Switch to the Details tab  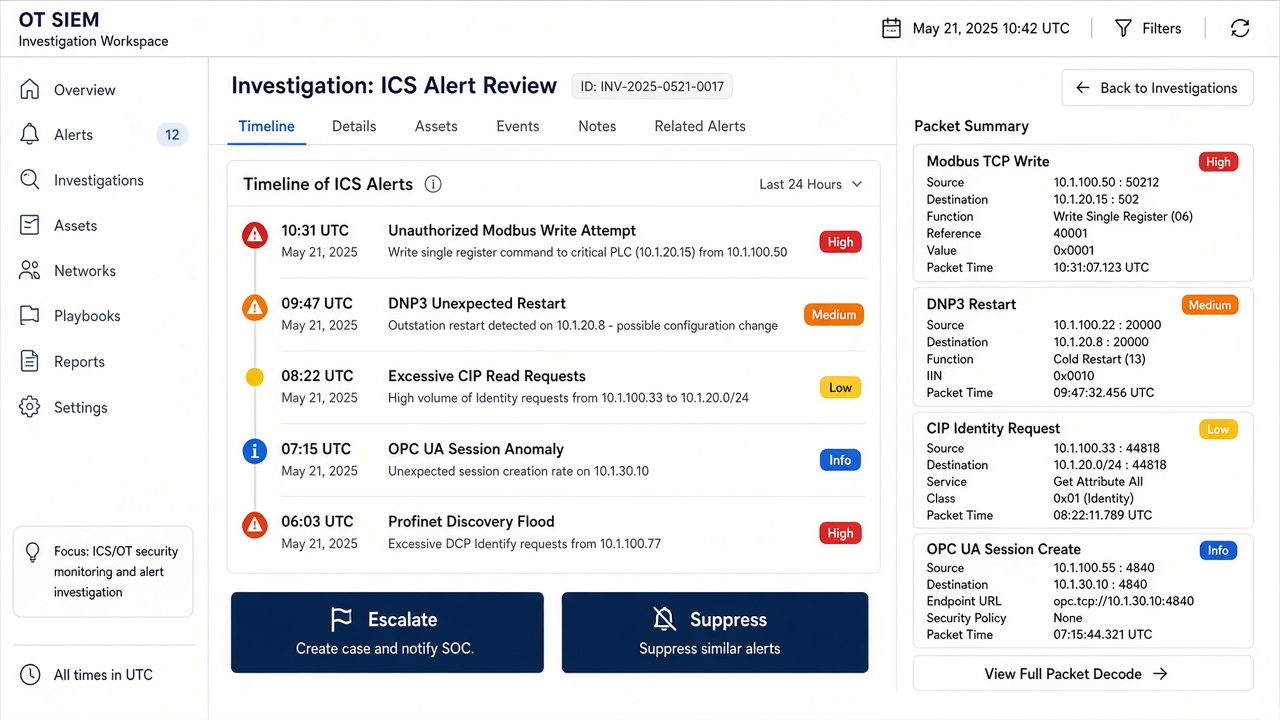(x=354, y=126)
